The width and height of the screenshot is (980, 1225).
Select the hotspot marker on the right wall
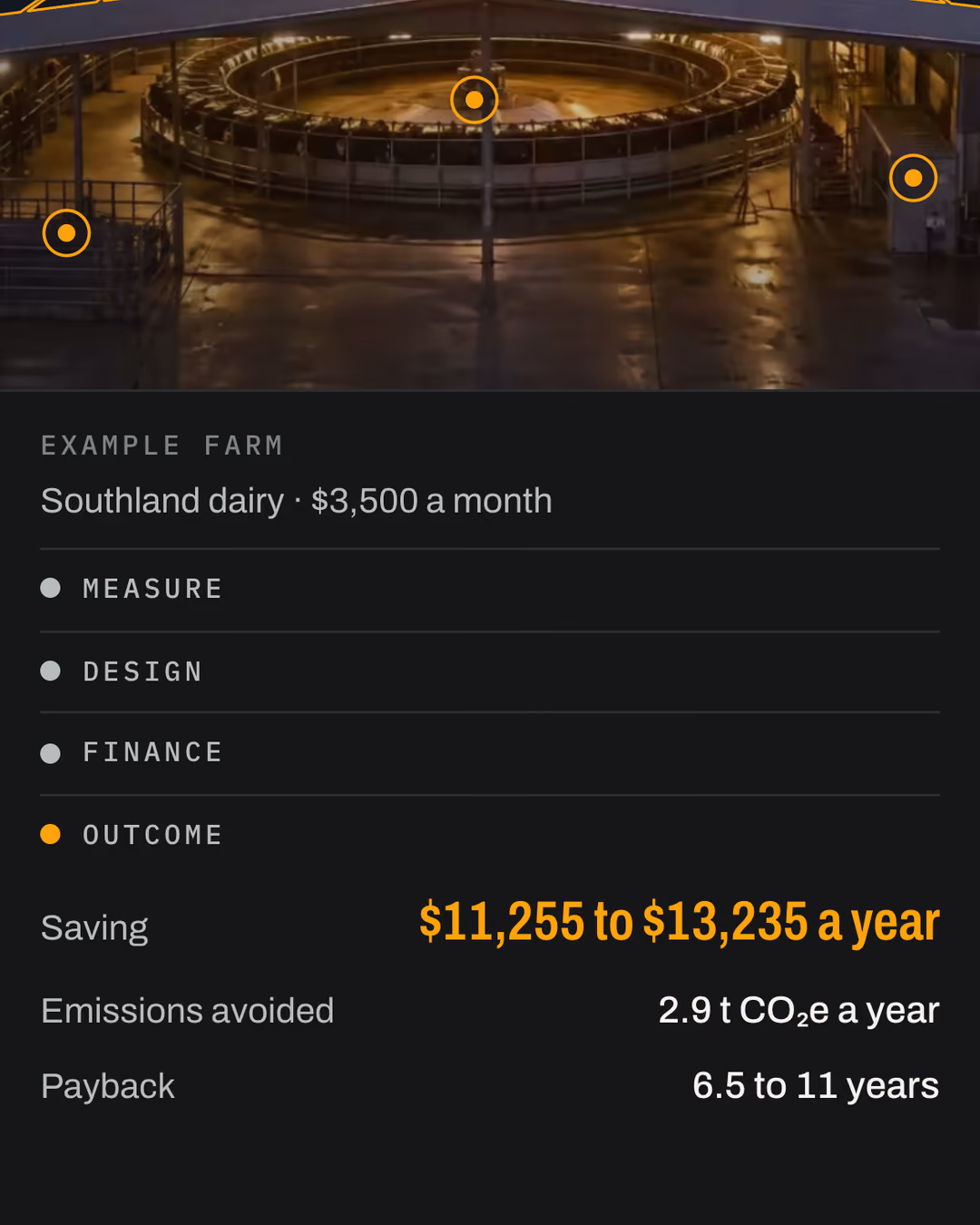pyautogui.click(x=913, y=178)
